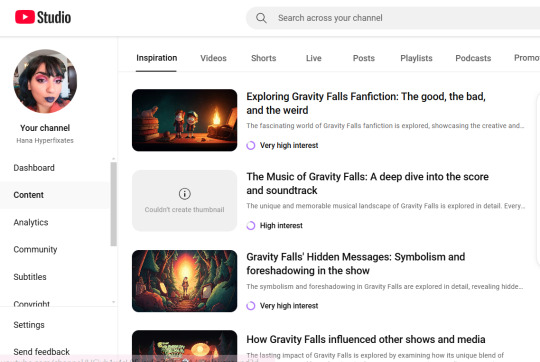This screenshot has width=540, height=362.
Task: Switch to the Inspiration tab
Action: tap(157, 58)
